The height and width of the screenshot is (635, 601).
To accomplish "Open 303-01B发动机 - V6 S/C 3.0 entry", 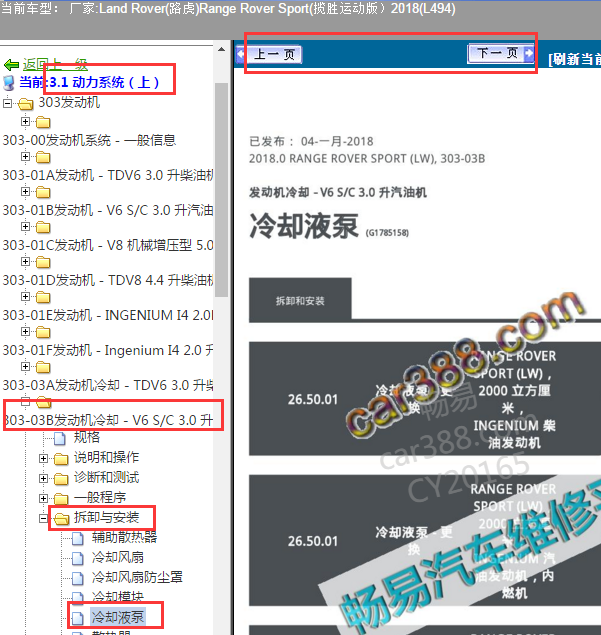I will [108, 210].
